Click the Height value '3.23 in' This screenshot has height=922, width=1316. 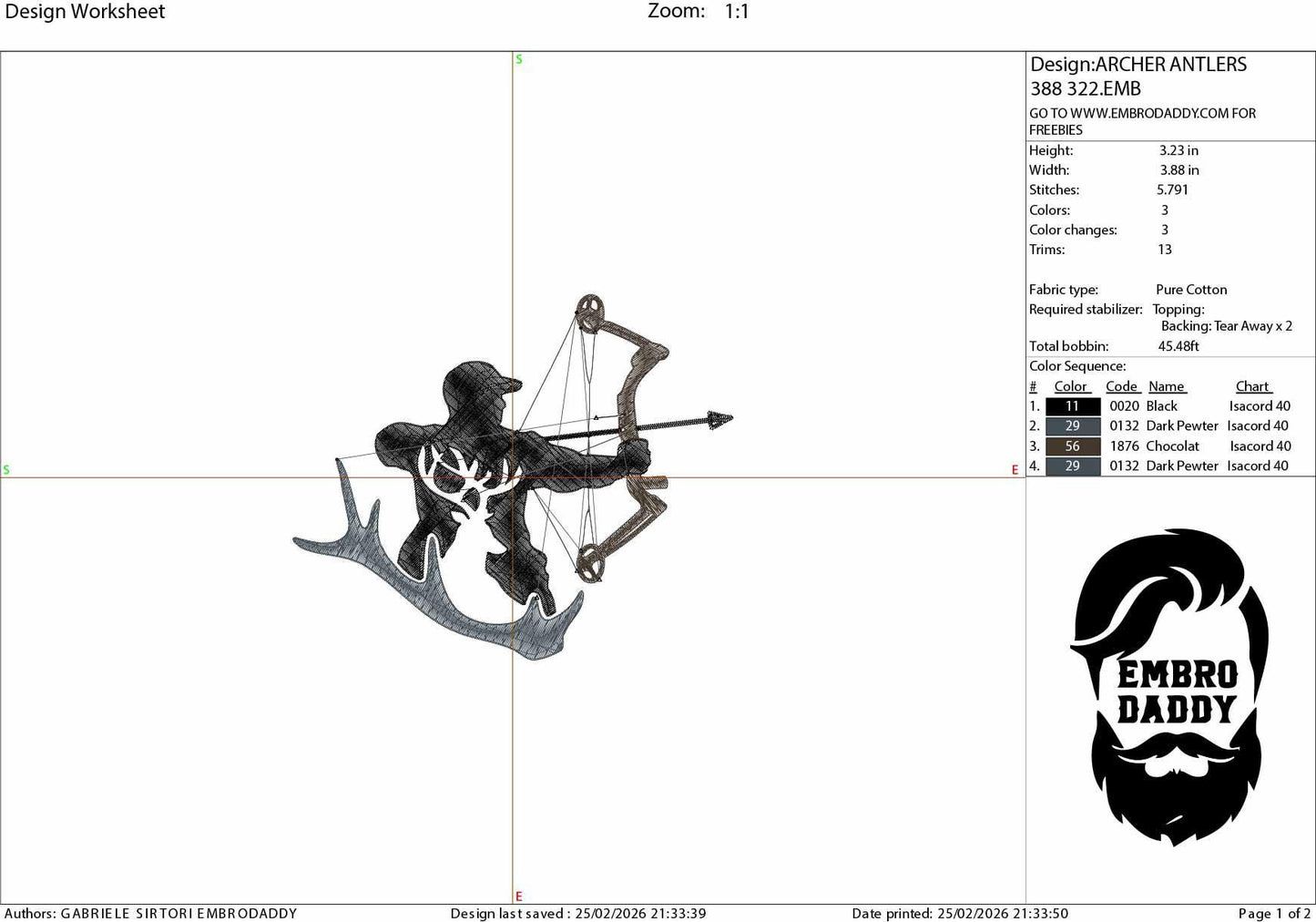(1178, 150)
